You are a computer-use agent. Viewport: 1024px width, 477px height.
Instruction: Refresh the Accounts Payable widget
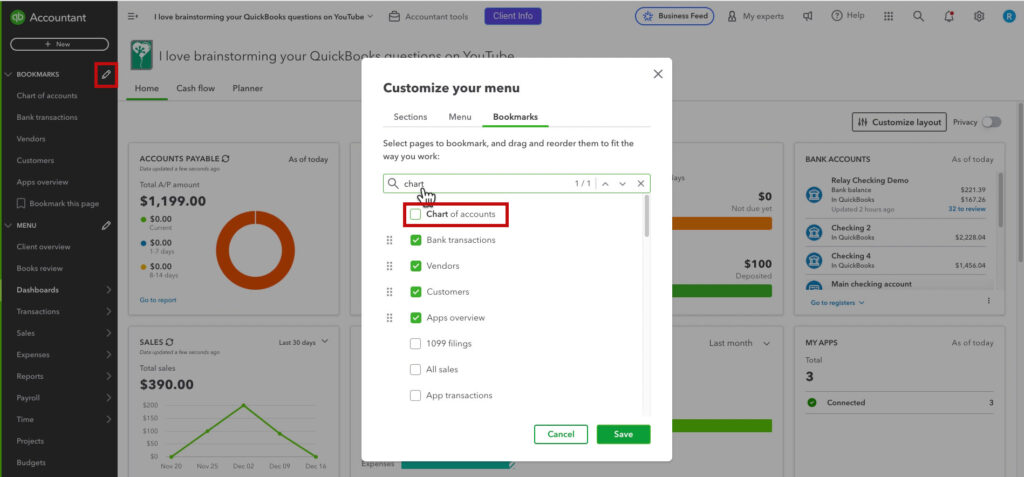point(226,159)
